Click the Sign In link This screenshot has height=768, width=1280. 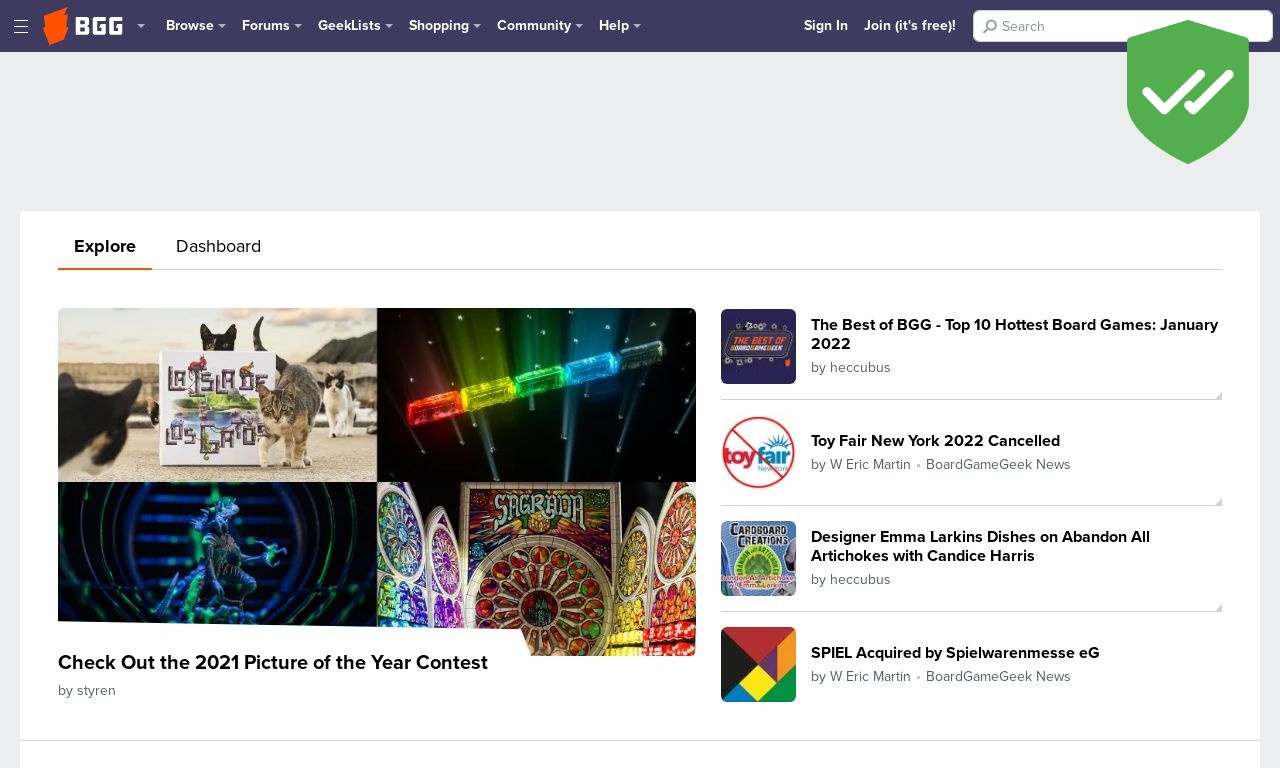(826, 26)
